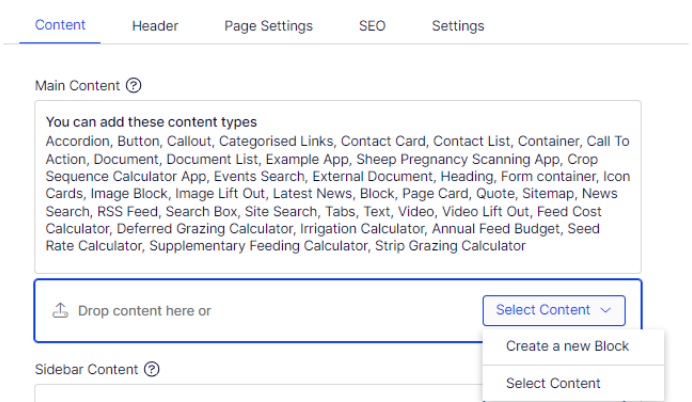The height and width of the screenshot is (402, 692).
Task: Click the Main Content label
Action: click(x=77, y=86)
